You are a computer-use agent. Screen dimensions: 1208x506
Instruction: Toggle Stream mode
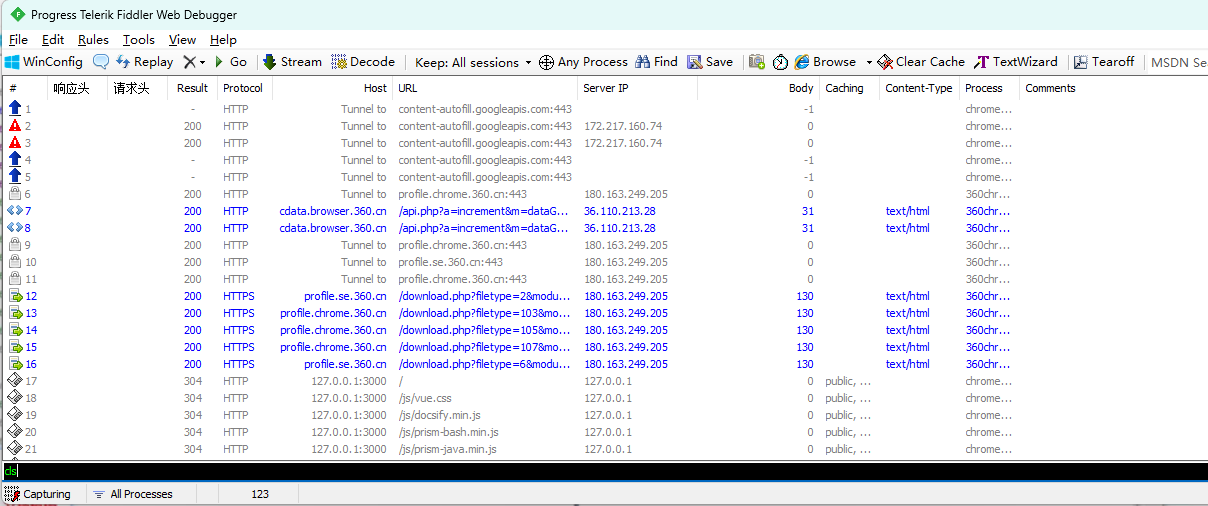click(x=292, y=62)
